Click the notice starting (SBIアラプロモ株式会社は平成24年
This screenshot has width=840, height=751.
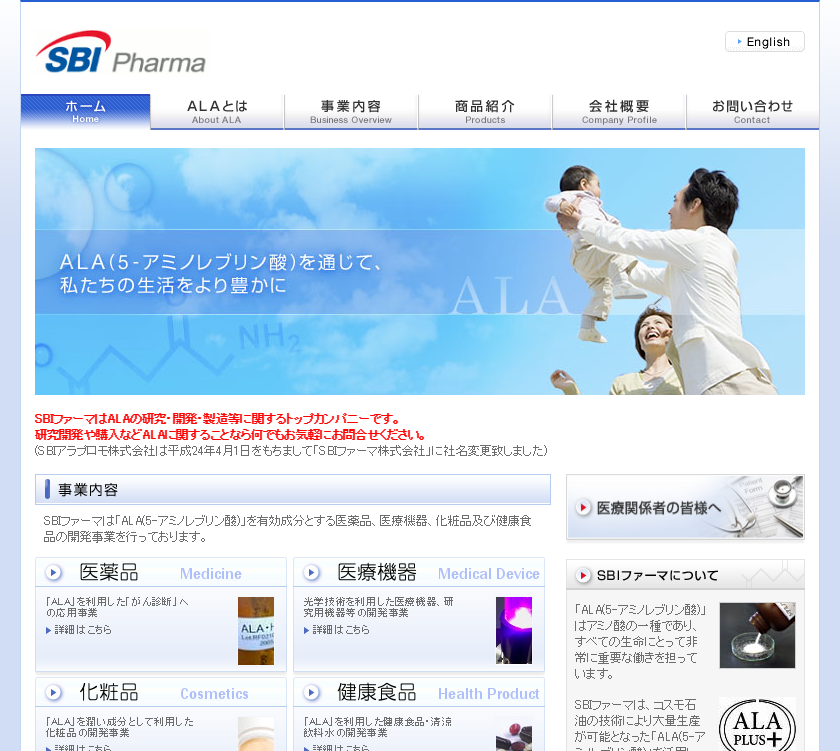click(291, 450)
